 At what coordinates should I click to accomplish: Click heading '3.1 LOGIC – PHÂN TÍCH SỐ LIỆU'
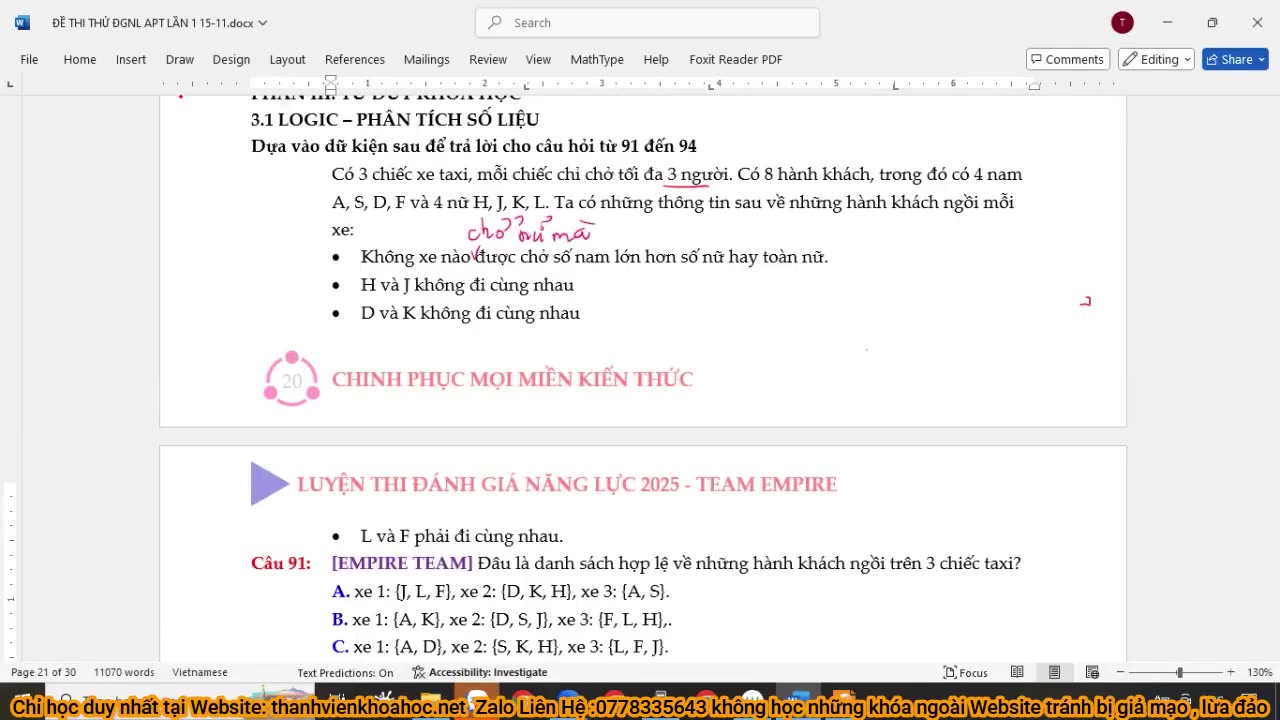[x=395, y=119]
